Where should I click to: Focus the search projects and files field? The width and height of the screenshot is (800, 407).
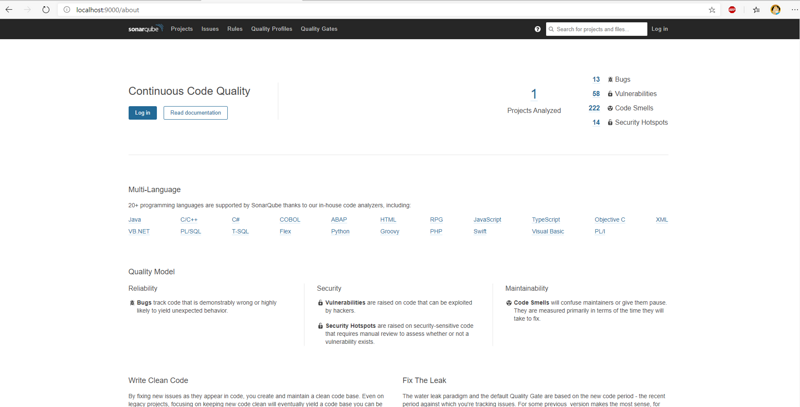coord(600,29)
